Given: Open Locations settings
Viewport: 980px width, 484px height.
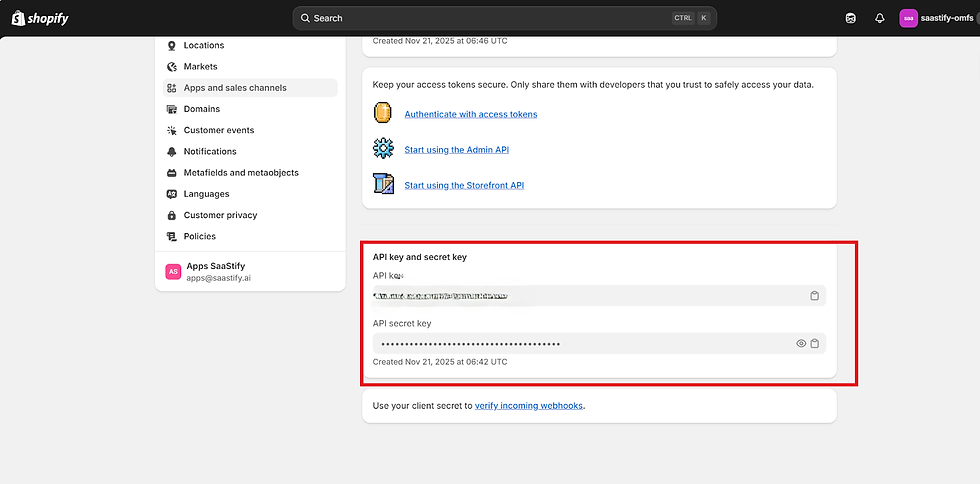Looking at the screenshot, I should click(204, 45).
